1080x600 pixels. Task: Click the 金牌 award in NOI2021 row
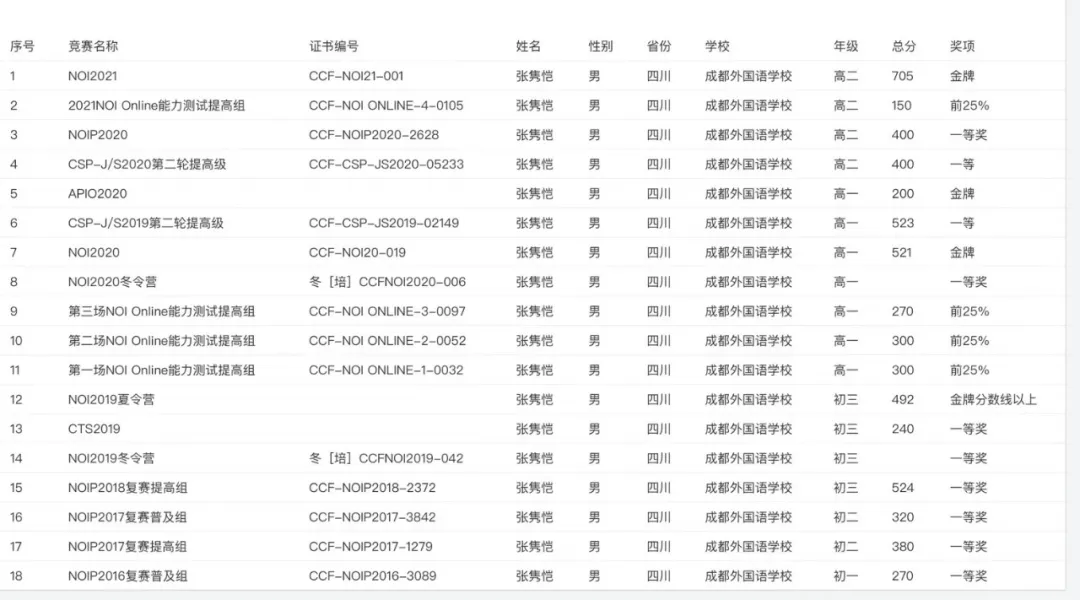tap(962, 76)
